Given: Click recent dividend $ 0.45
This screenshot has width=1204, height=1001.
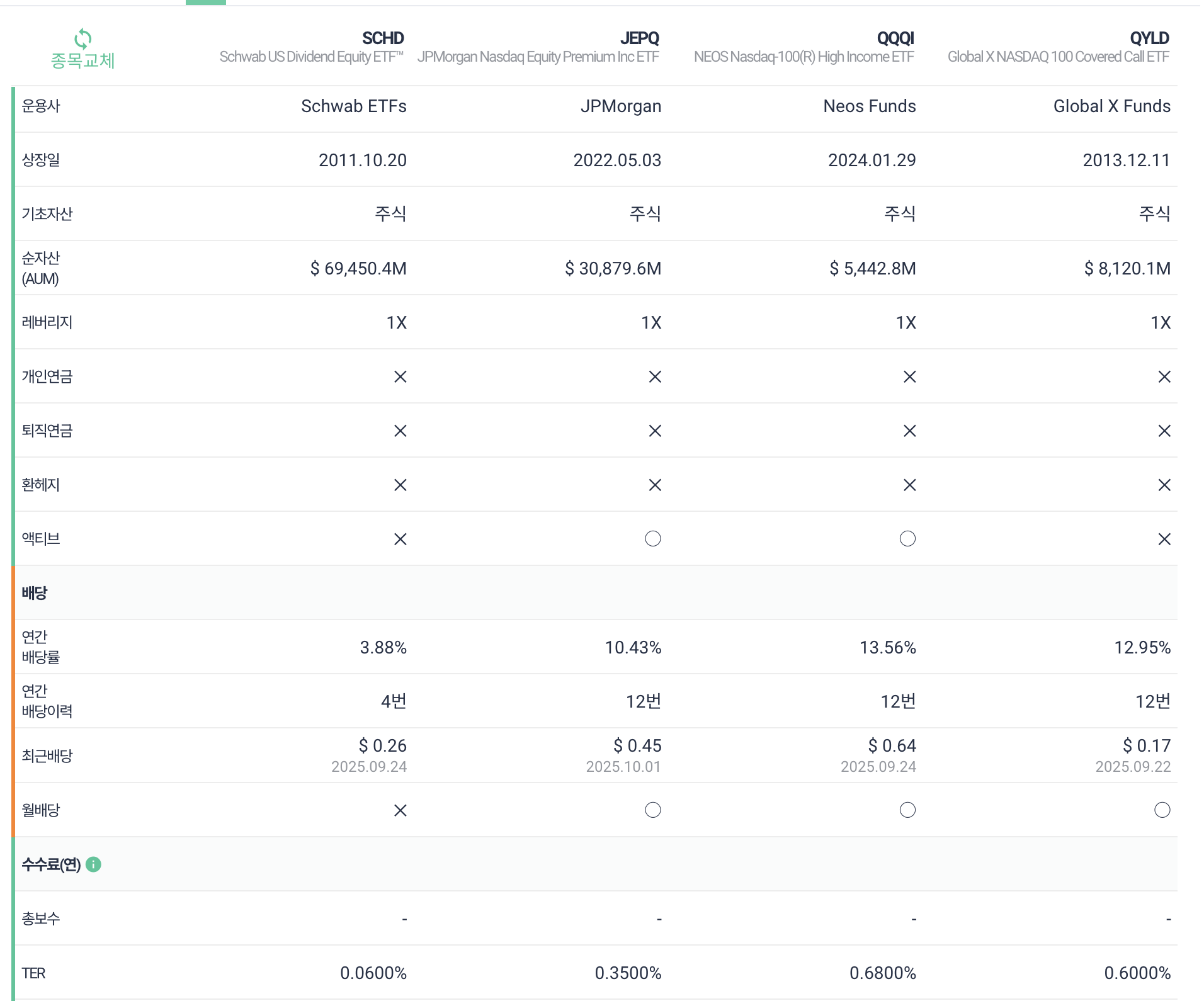Looking at the screenshot, I should coord(637,745).
